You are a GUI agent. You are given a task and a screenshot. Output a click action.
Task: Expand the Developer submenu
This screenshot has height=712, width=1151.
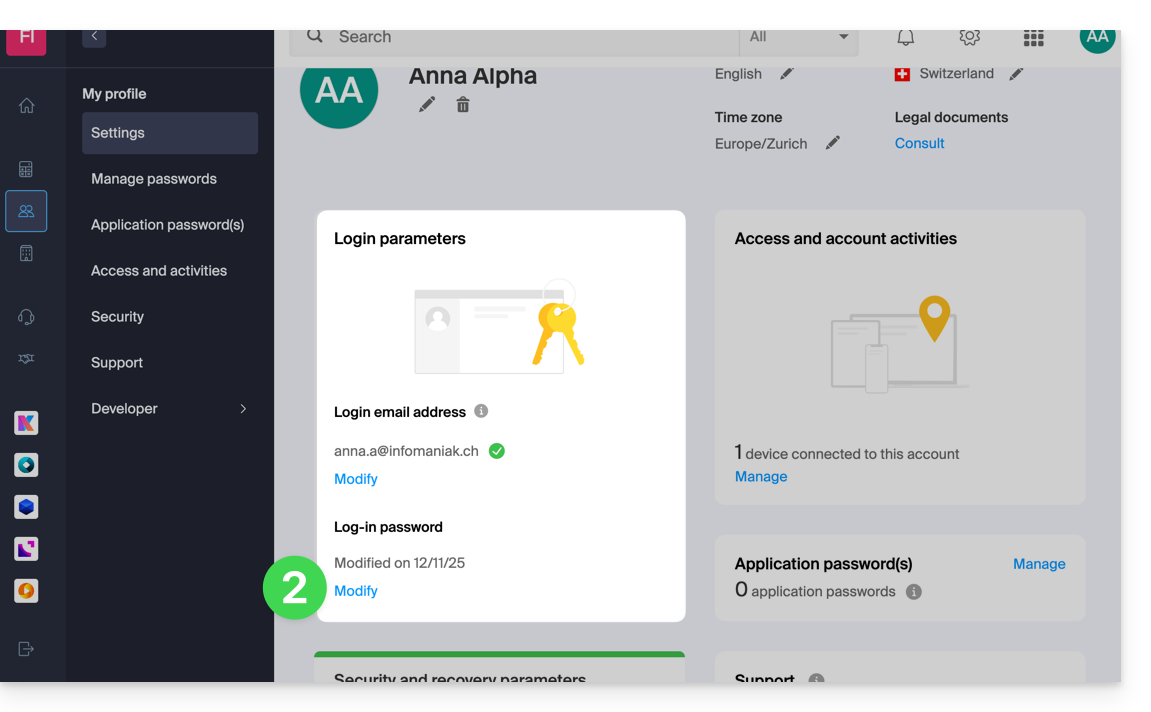pyautogui.click(x=243, y=409)
